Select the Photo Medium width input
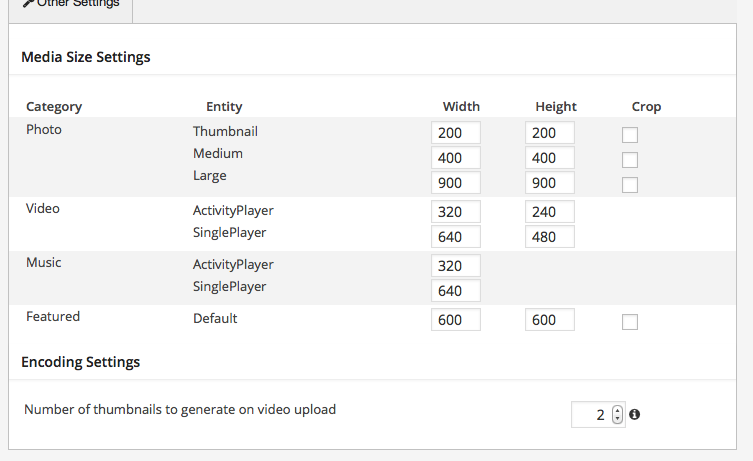The width and height of the screenshot is (753, 461). 456,158
